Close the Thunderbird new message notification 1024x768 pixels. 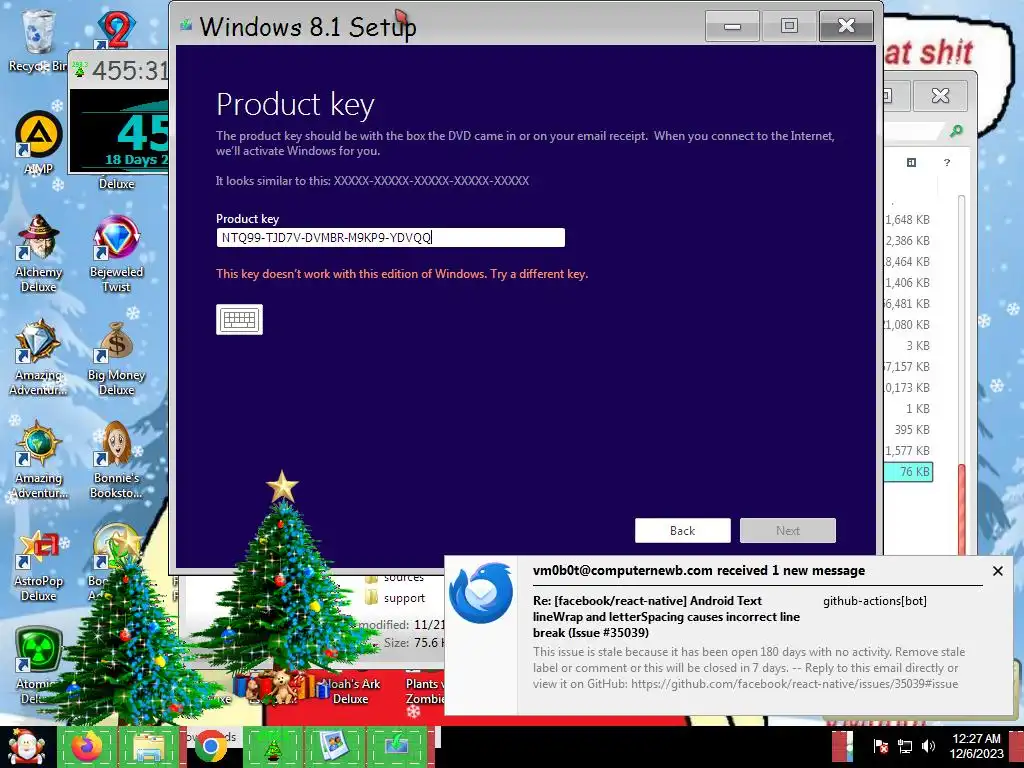[997, 571]
